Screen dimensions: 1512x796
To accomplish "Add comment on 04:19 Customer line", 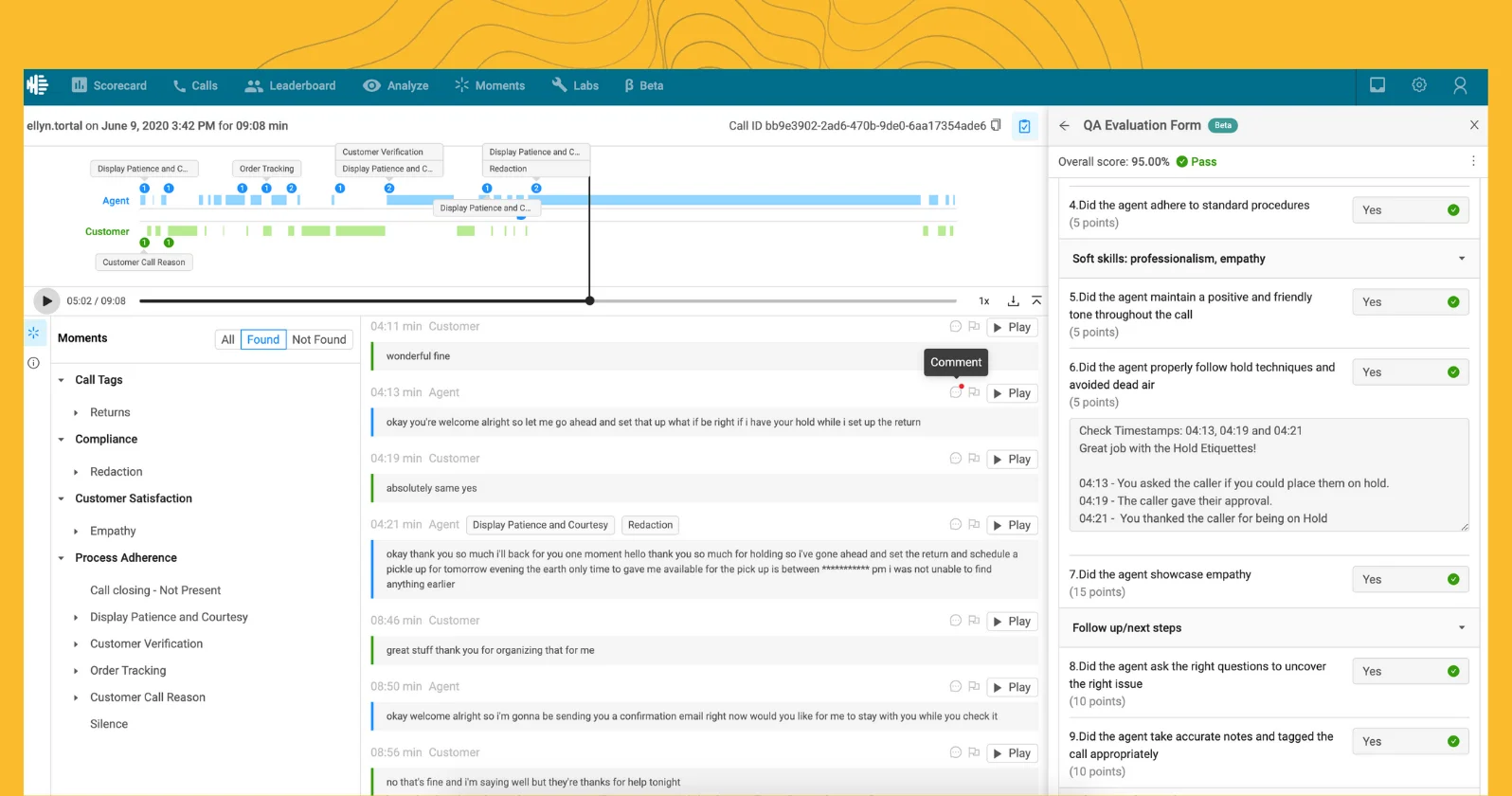I will tap(956, 458).
